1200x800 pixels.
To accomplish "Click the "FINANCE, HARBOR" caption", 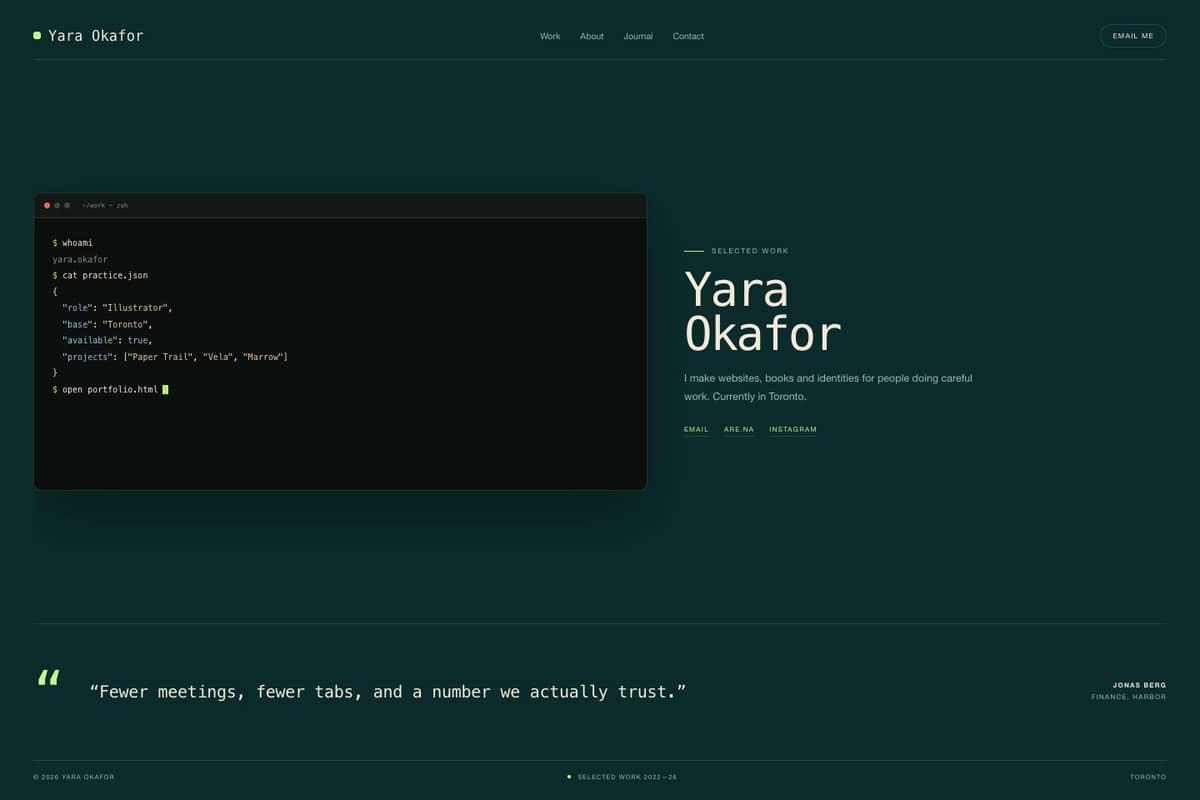I will 1129,697.
